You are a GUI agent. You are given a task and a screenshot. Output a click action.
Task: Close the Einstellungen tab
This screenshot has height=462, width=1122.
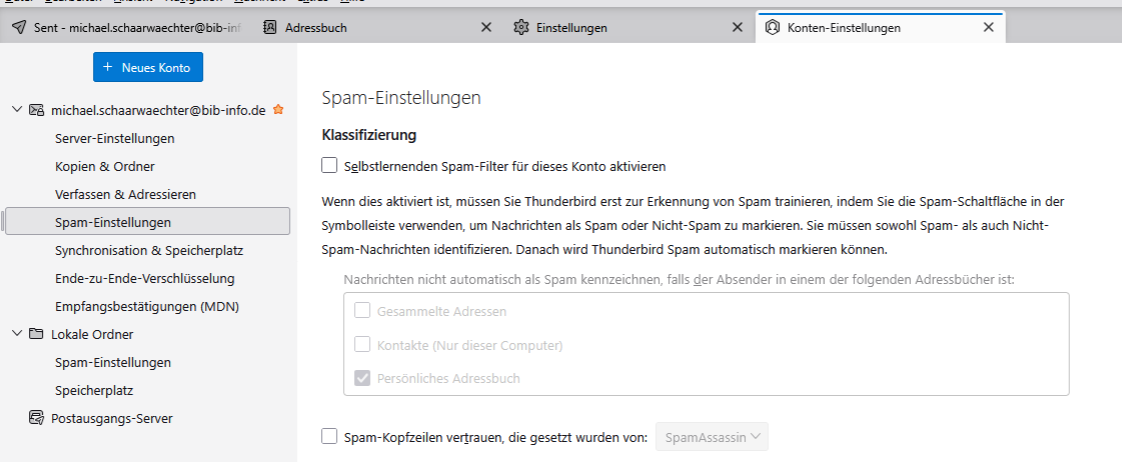737,28
